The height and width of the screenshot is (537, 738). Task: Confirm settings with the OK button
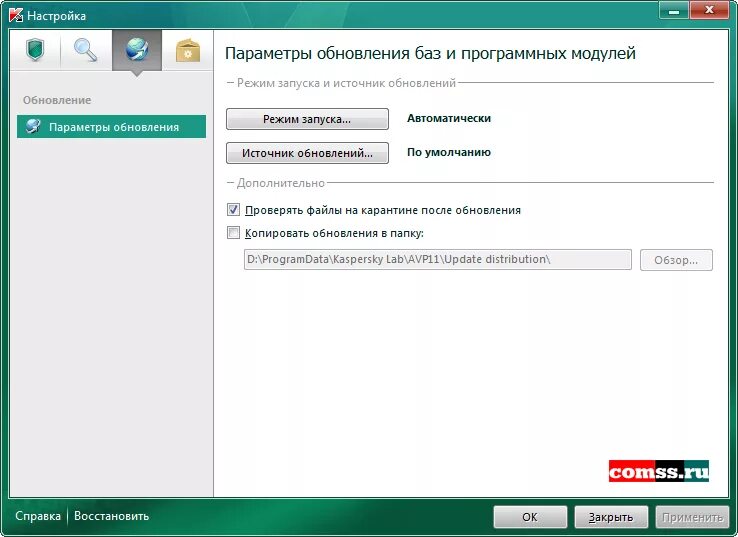530,517
